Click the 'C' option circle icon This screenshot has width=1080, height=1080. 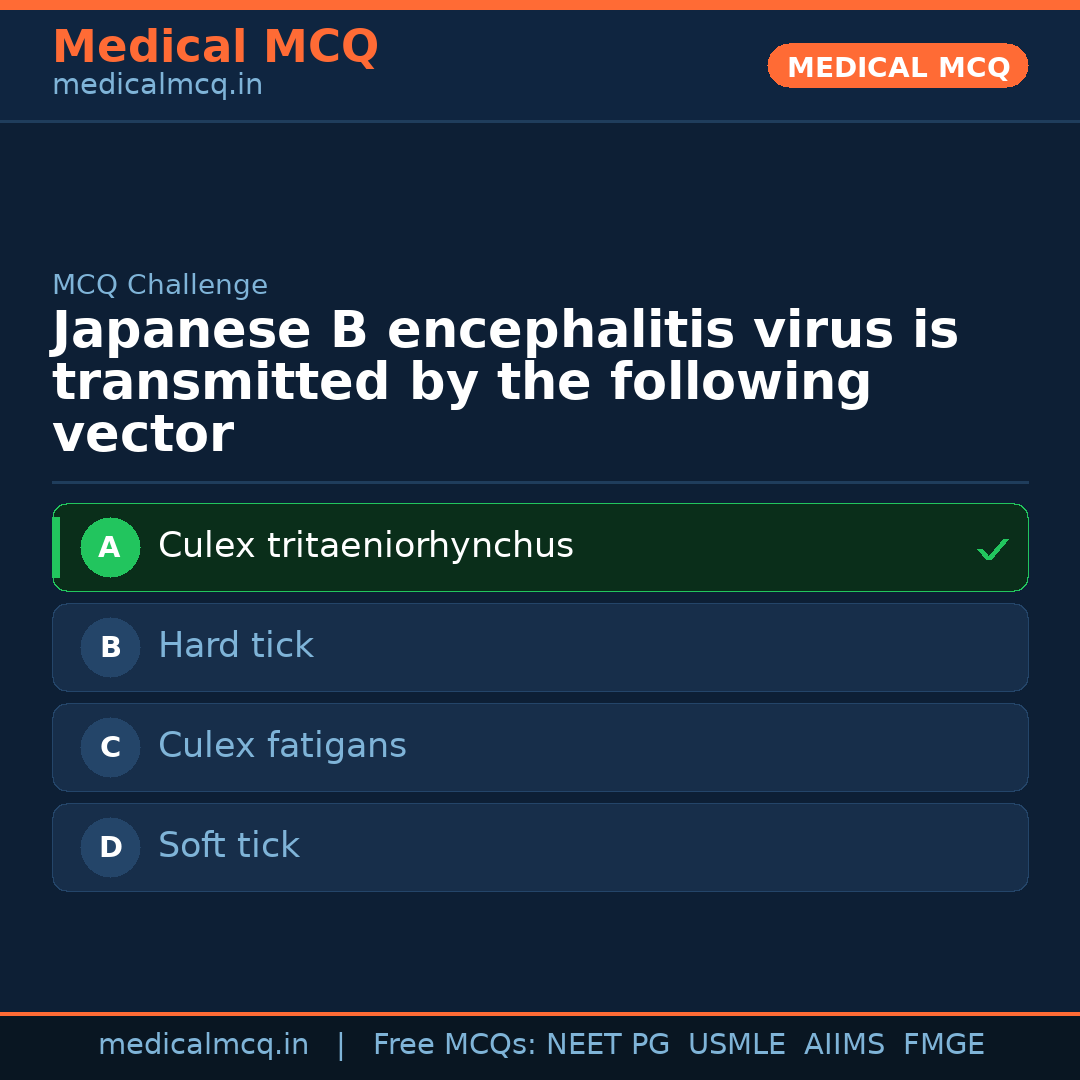(110, 747)
